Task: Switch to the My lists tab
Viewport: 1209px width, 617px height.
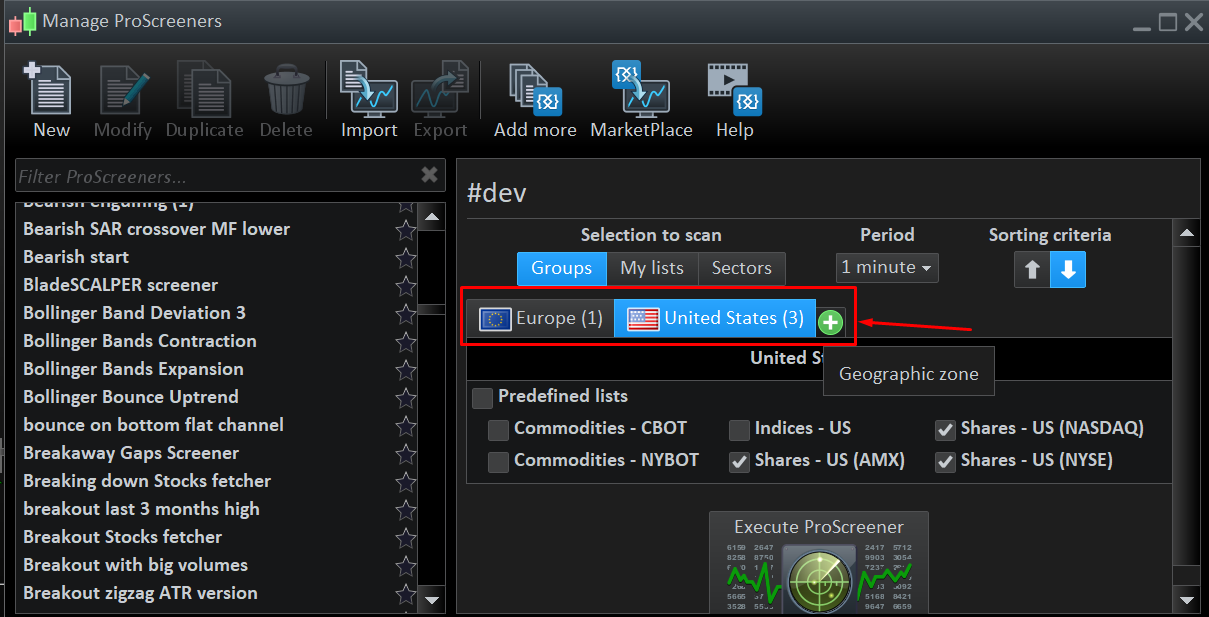Action: (x=652, y=268)
